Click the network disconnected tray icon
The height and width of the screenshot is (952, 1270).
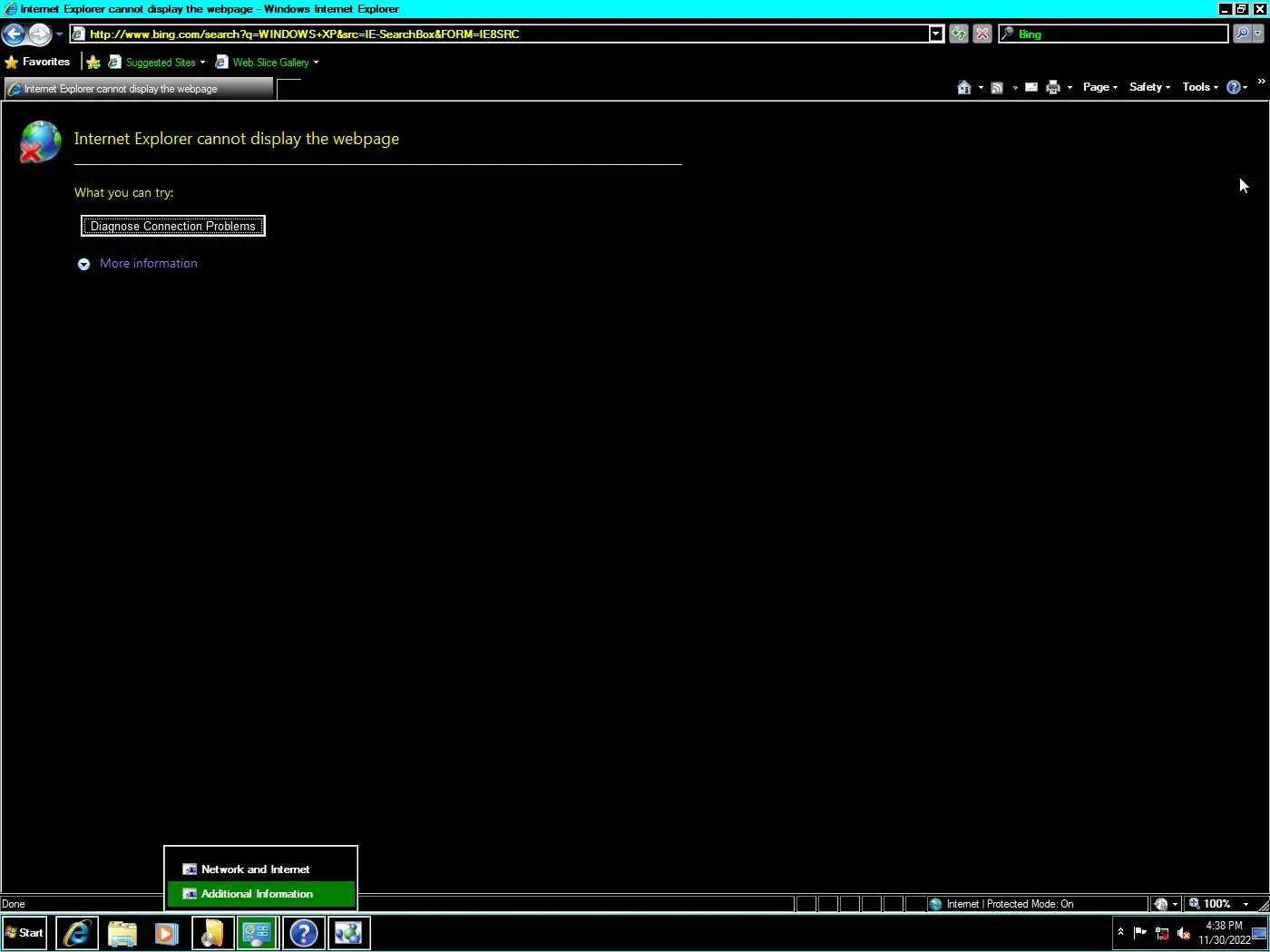1162,933
